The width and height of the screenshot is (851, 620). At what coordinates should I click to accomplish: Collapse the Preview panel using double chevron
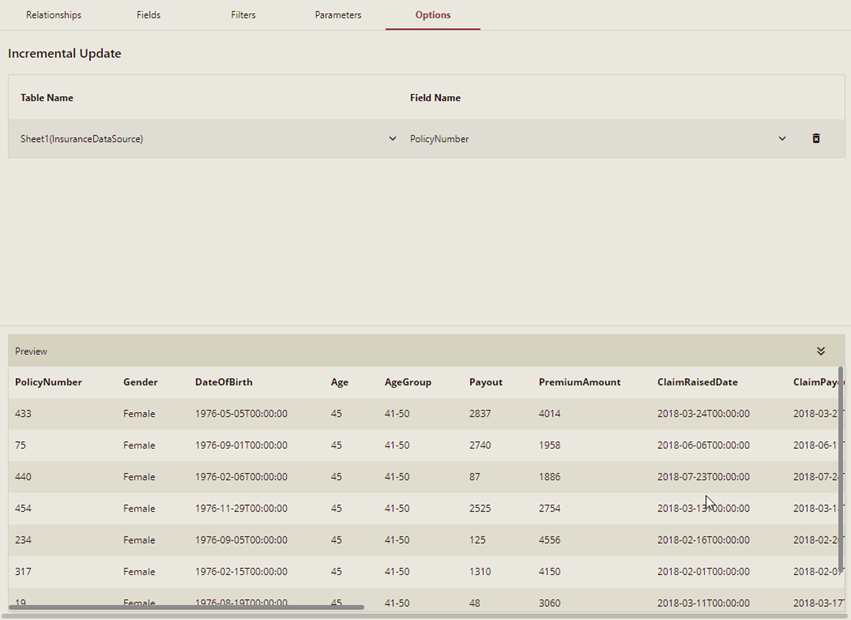[x=820, y=351]
